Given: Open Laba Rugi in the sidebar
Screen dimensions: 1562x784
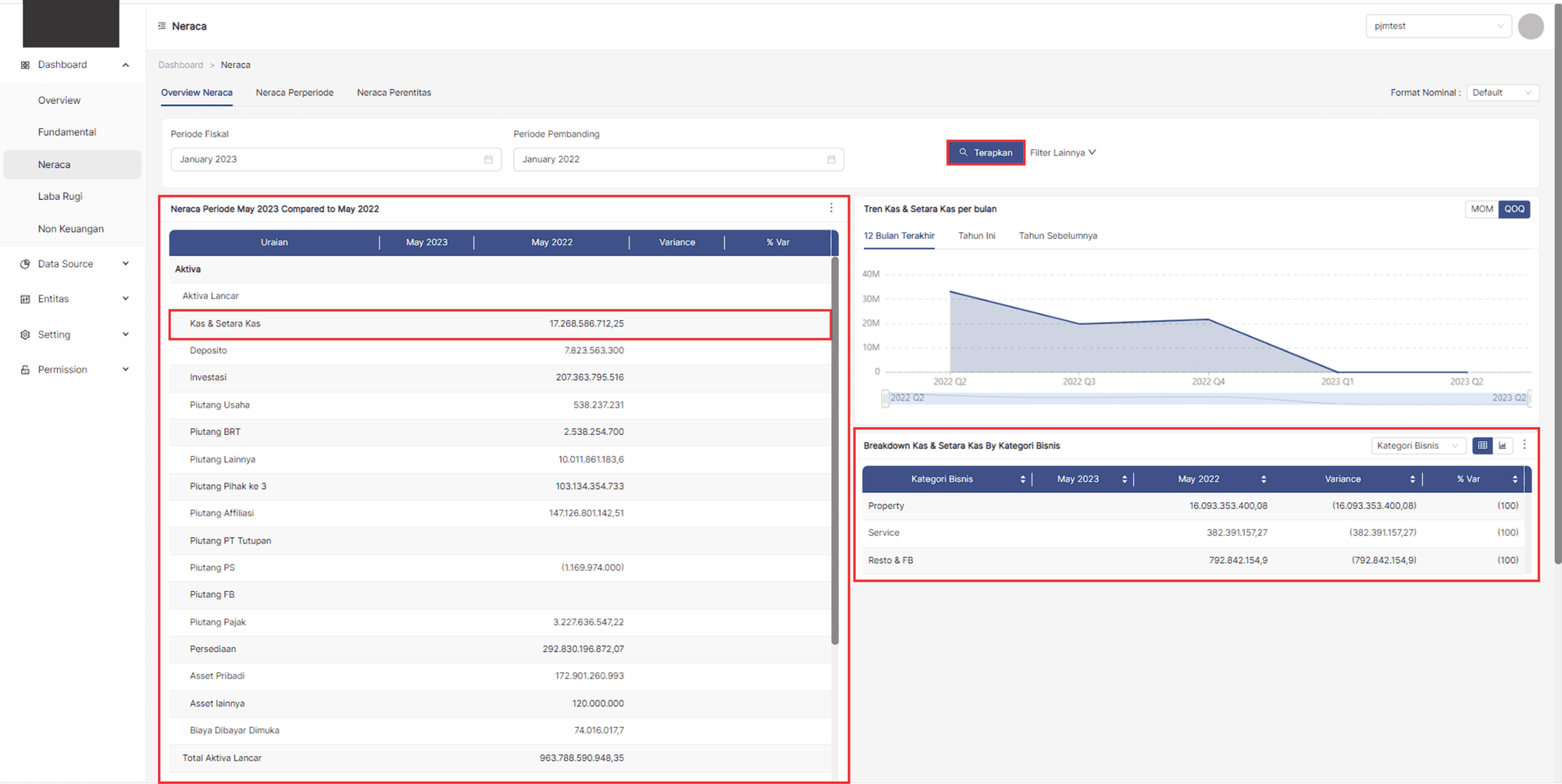Looking at the screenshot, I should (60, 196).
